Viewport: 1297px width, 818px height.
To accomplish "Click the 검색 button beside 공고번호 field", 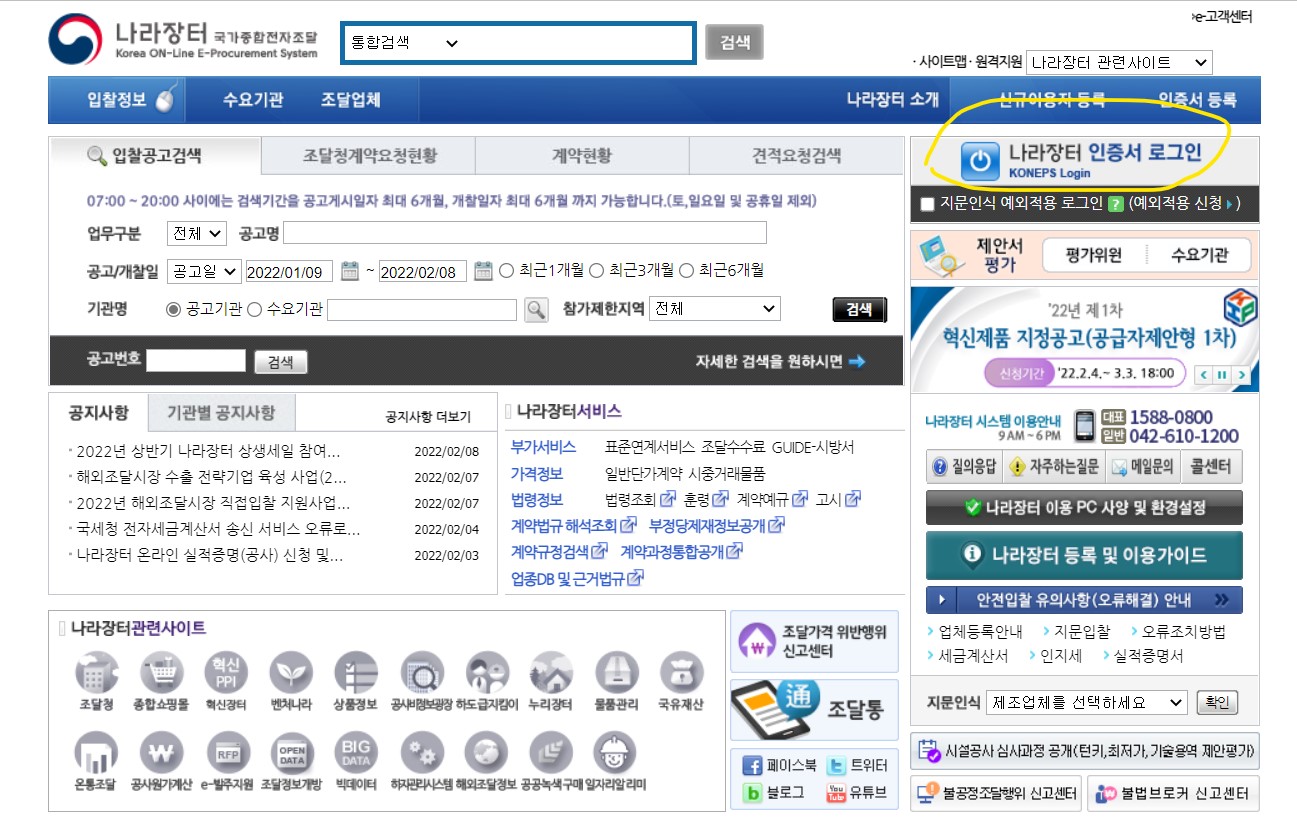I will [281, 362].
